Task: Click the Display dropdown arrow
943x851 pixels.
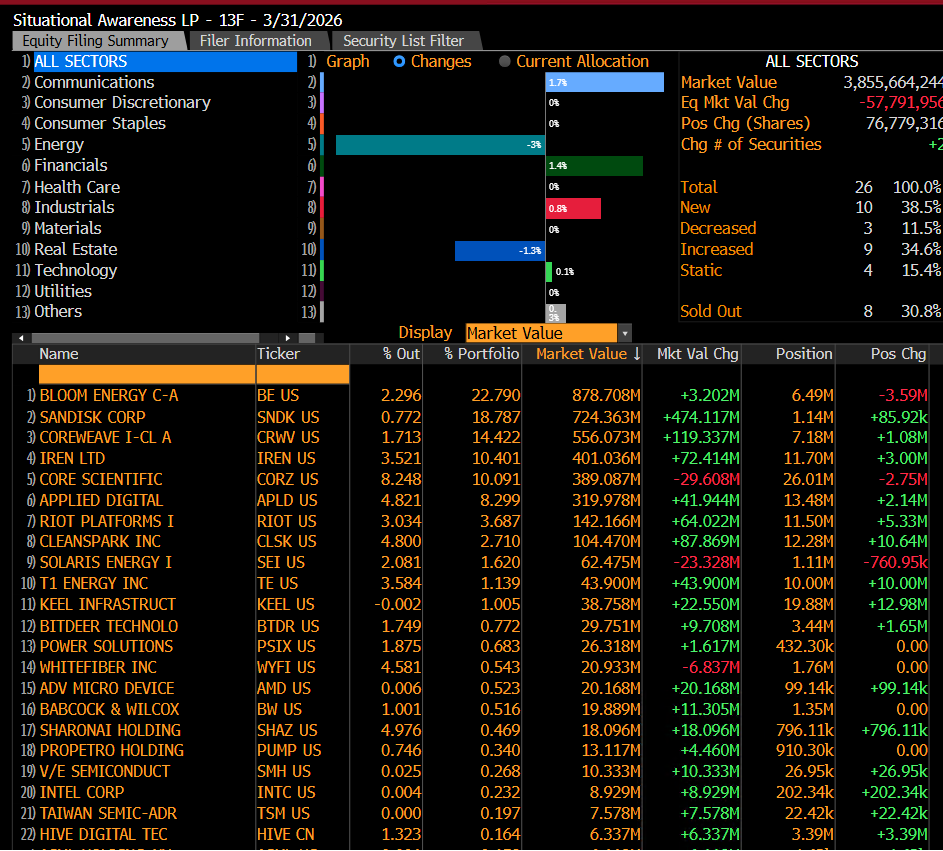Action: [x=625, y=333]
